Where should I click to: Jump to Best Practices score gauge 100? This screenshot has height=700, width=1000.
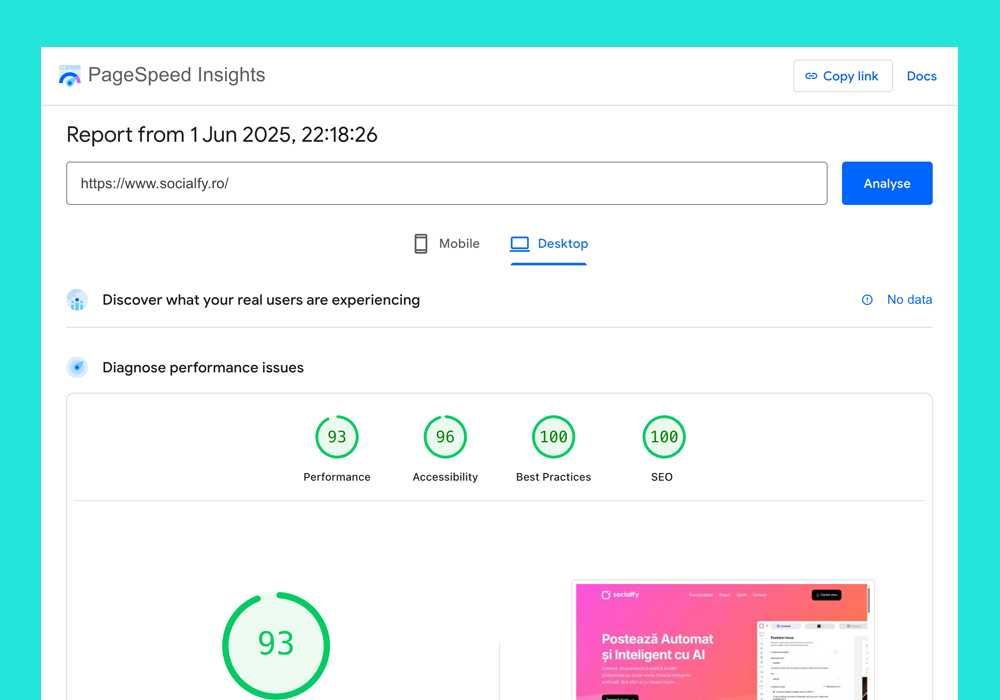(554, 437)
